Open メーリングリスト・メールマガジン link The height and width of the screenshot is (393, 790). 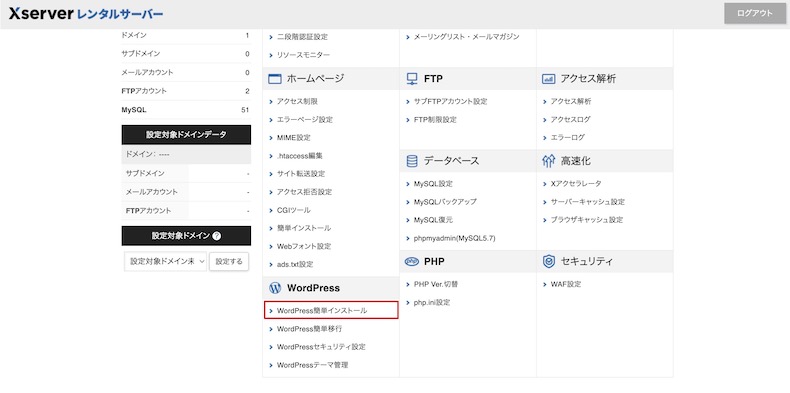[x=466, y=37]
